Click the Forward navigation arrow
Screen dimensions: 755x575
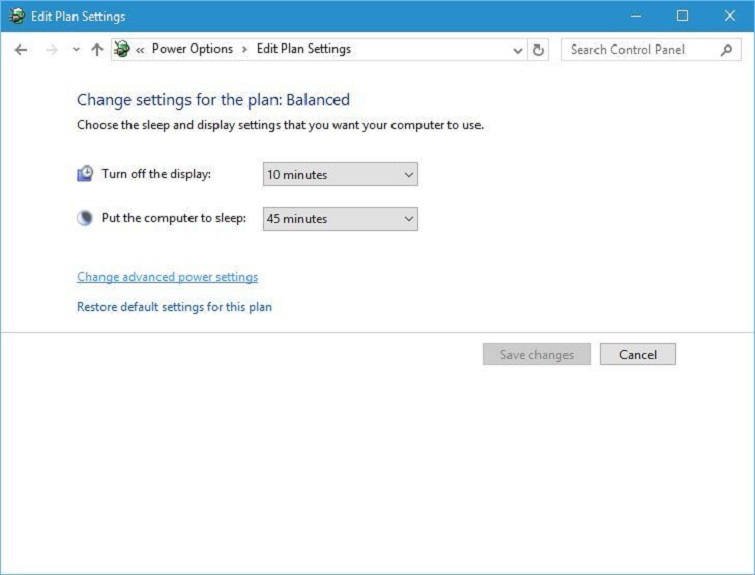point(52,50)
